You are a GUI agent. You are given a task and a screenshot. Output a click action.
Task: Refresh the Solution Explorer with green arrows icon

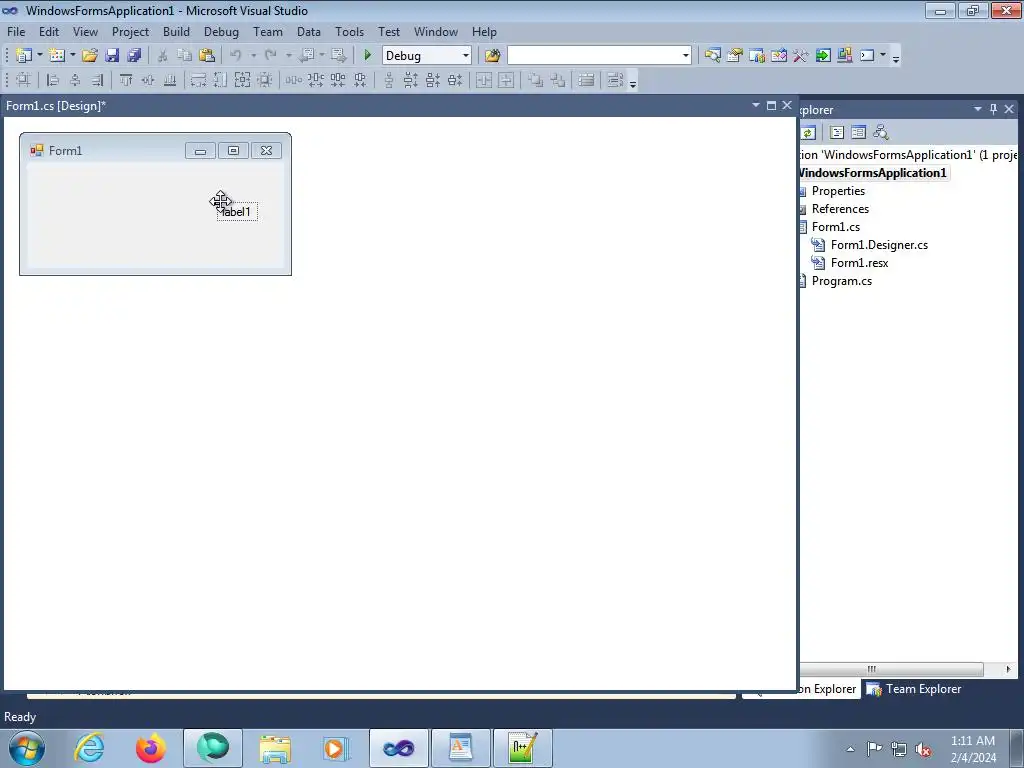point(808,133)
